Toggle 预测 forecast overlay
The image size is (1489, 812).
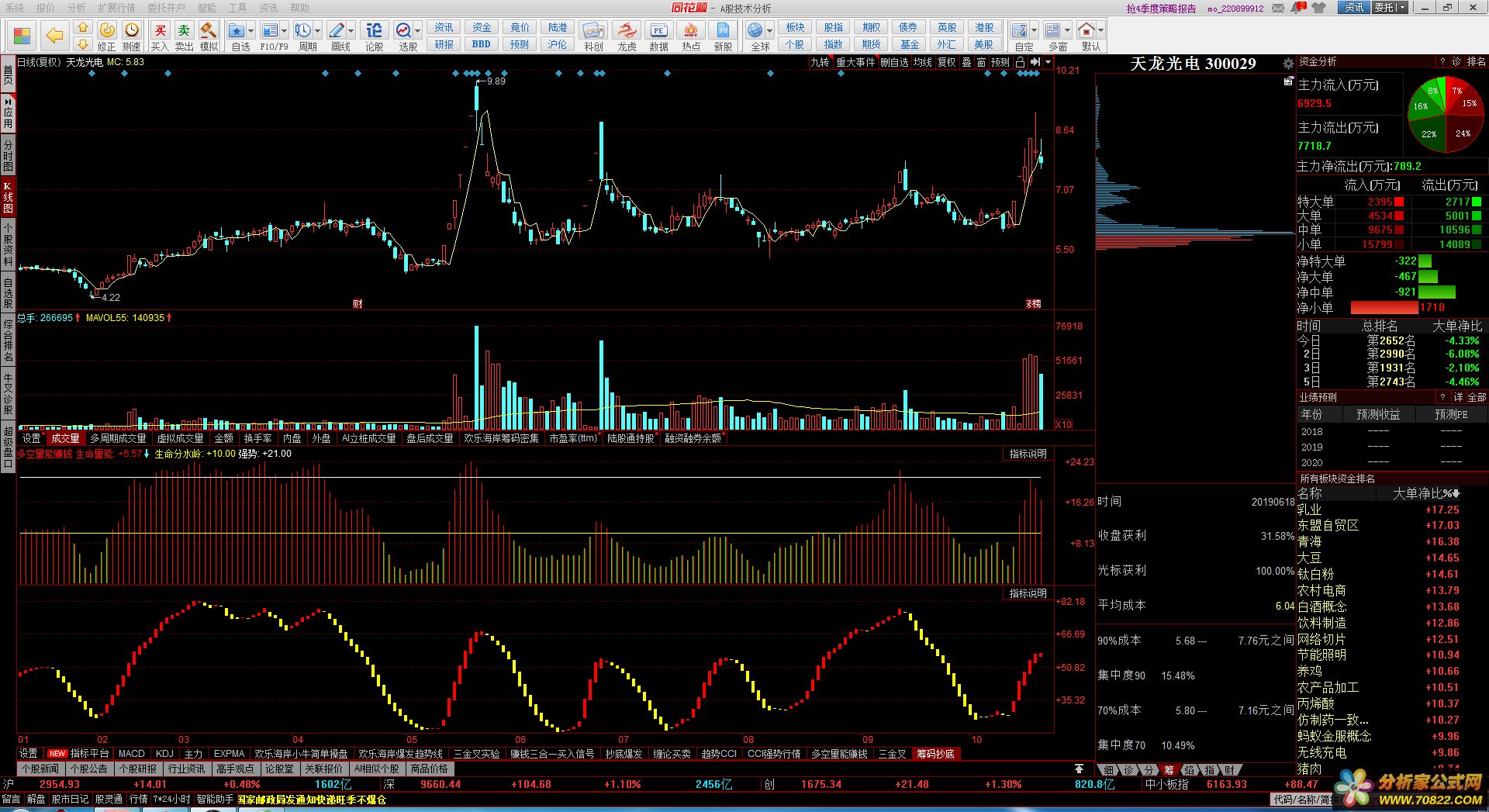(1000, 62)
